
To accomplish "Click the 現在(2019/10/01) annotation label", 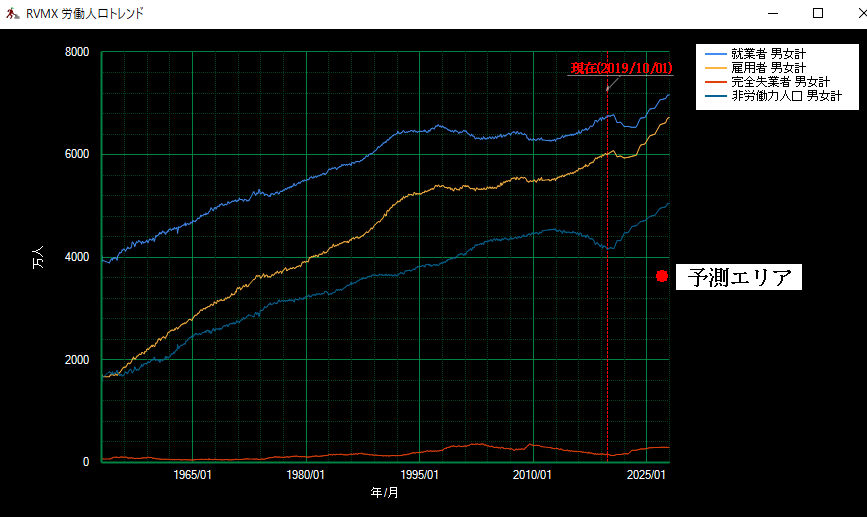I will (x=621, y=68).
